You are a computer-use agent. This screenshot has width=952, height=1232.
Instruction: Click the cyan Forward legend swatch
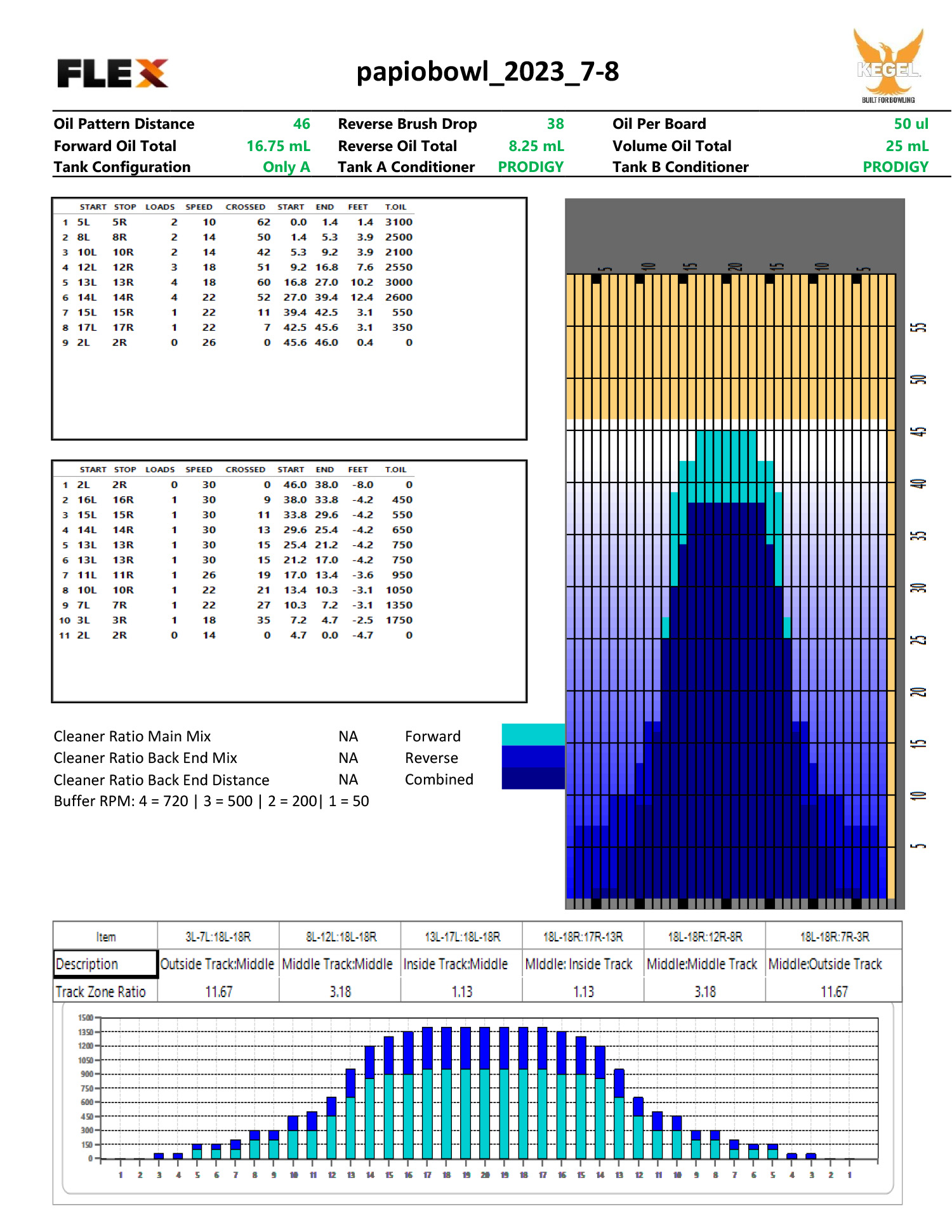pyautogui.click(x=532, y=734)
